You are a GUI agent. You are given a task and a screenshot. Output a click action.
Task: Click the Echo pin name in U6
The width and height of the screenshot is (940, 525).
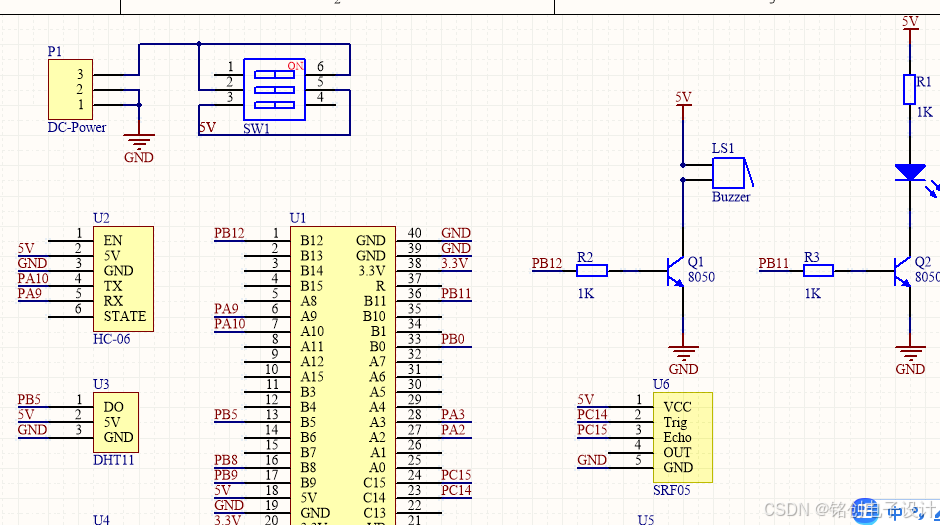[677, 438]
